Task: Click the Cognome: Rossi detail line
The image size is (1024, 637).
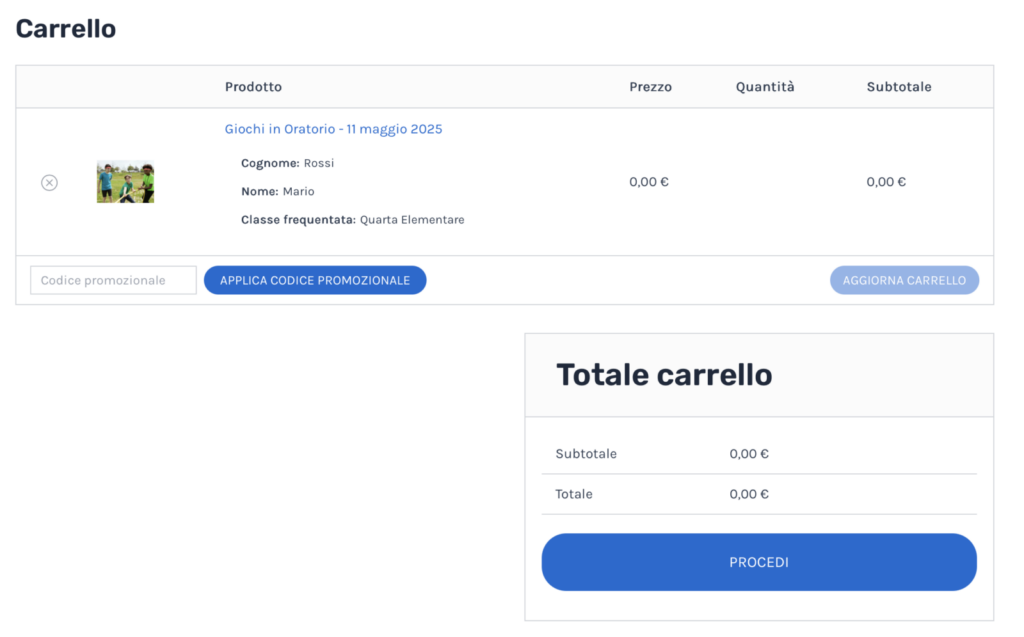Action: (287, 163)
